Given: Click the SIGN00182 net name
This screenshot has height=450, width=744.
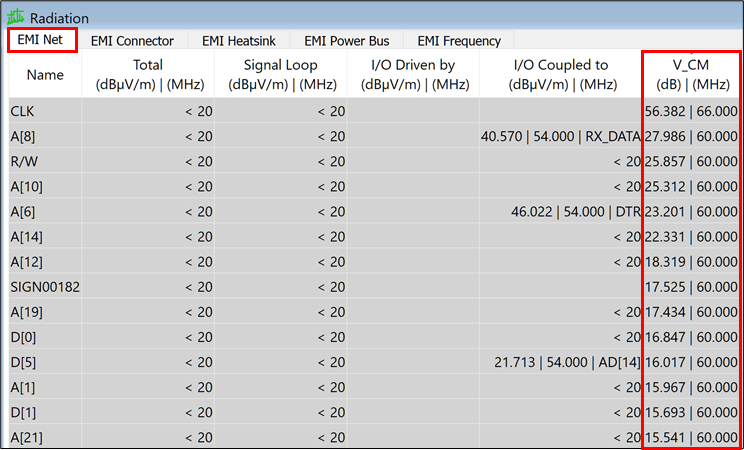Looking at the screenshot, I should [45, 286].
